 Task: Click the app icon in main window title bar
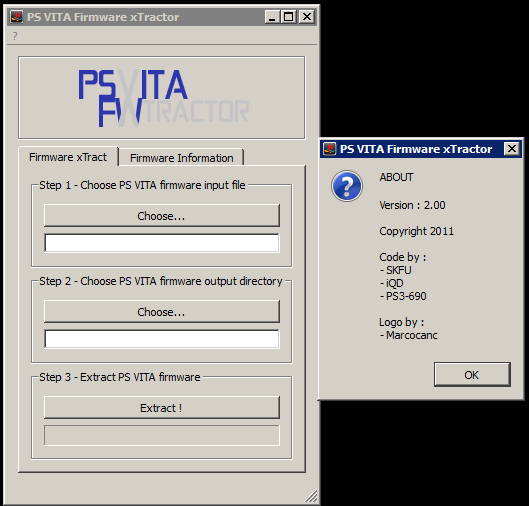(x=16, y=17)
